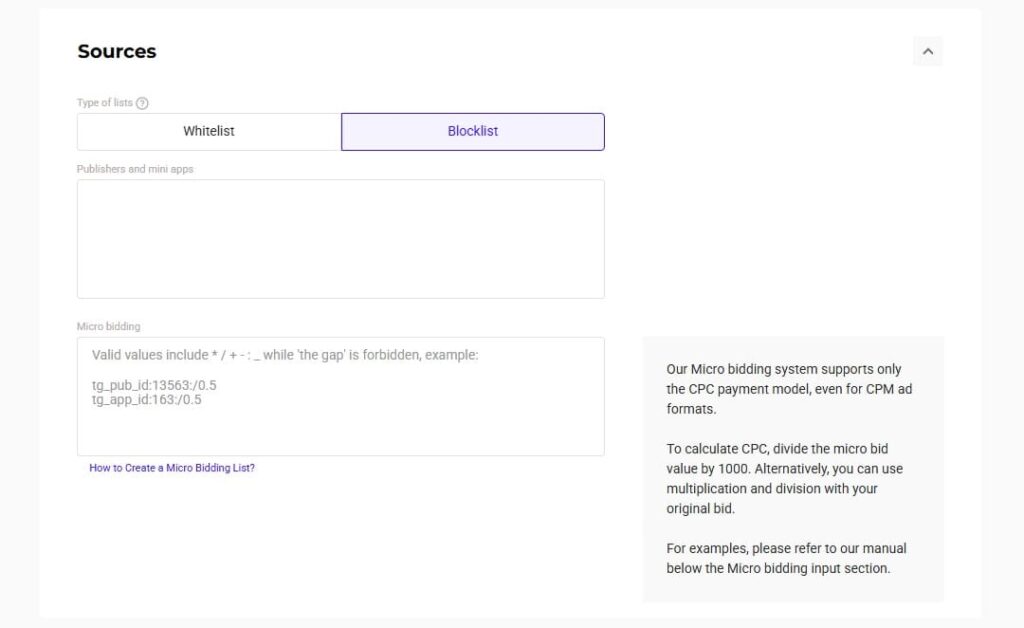Focus the Publishers and mini apps text area

[341, 239]
